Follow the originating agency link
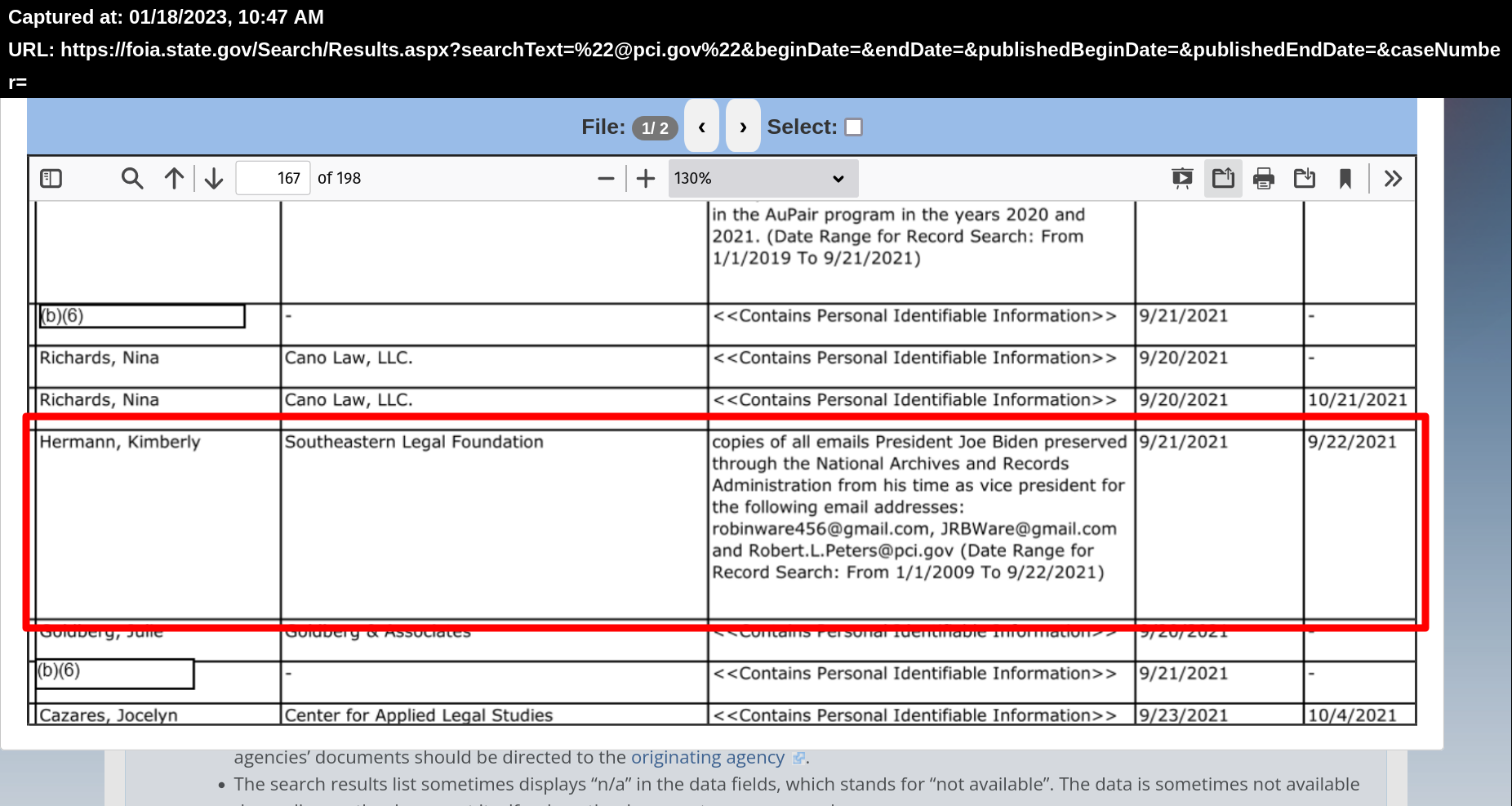1512x806 pixels. click(707, 757)
